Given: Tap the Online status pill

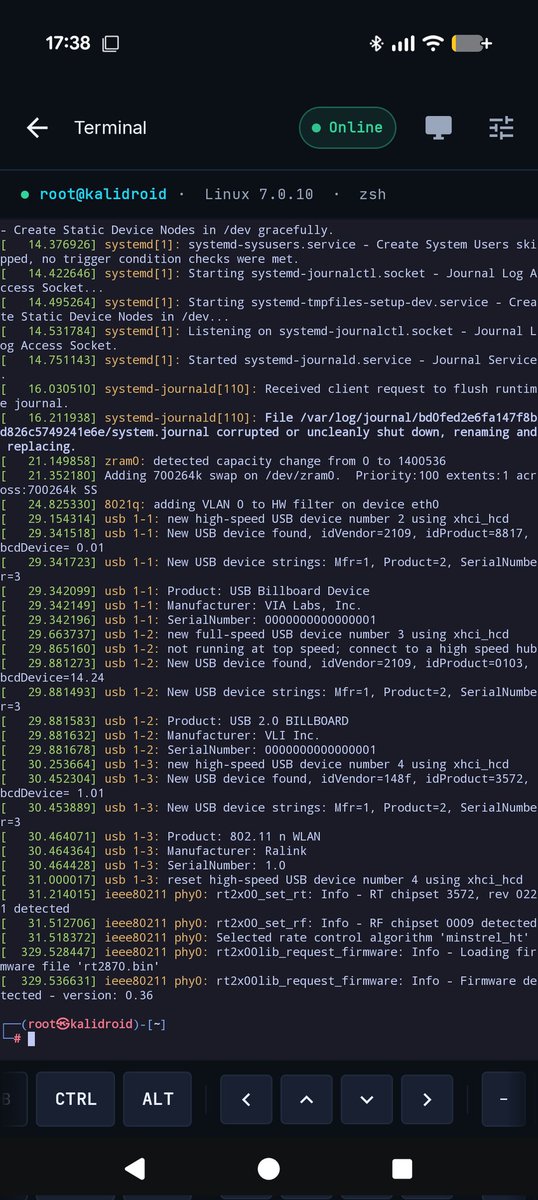Looking at the screenshot, I should tap(347, 128).
